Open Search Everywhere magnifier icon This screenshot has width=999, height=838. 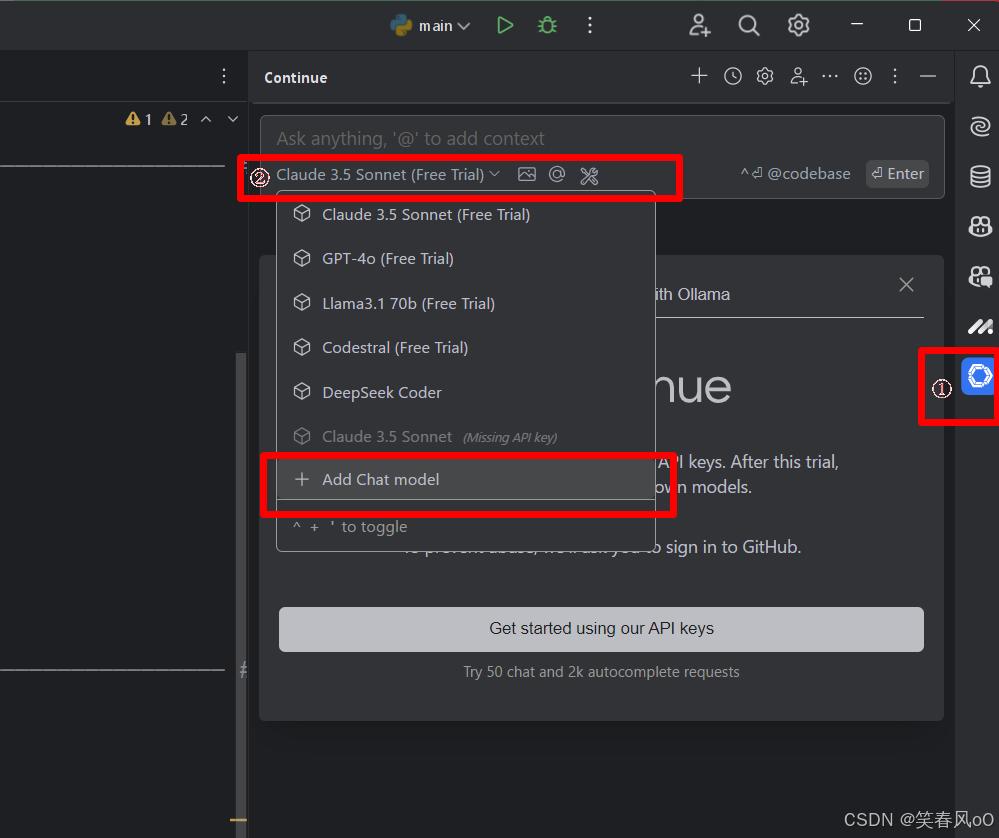[x=749, y=25]
